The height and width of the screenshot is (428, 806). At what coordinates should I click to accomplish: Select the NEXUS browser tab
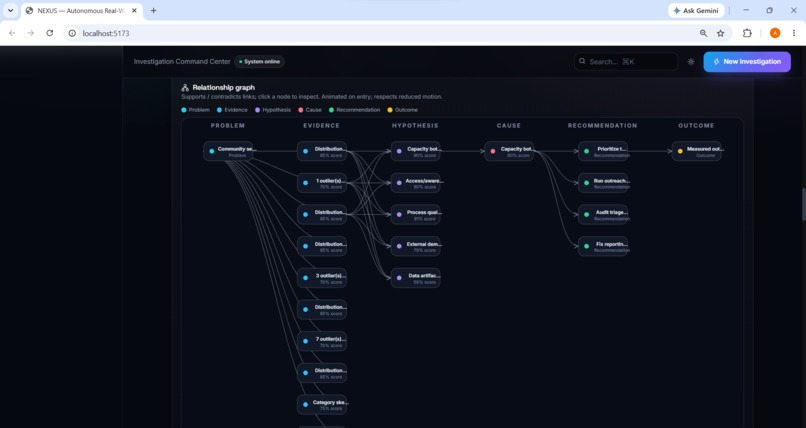click(82, 10)
